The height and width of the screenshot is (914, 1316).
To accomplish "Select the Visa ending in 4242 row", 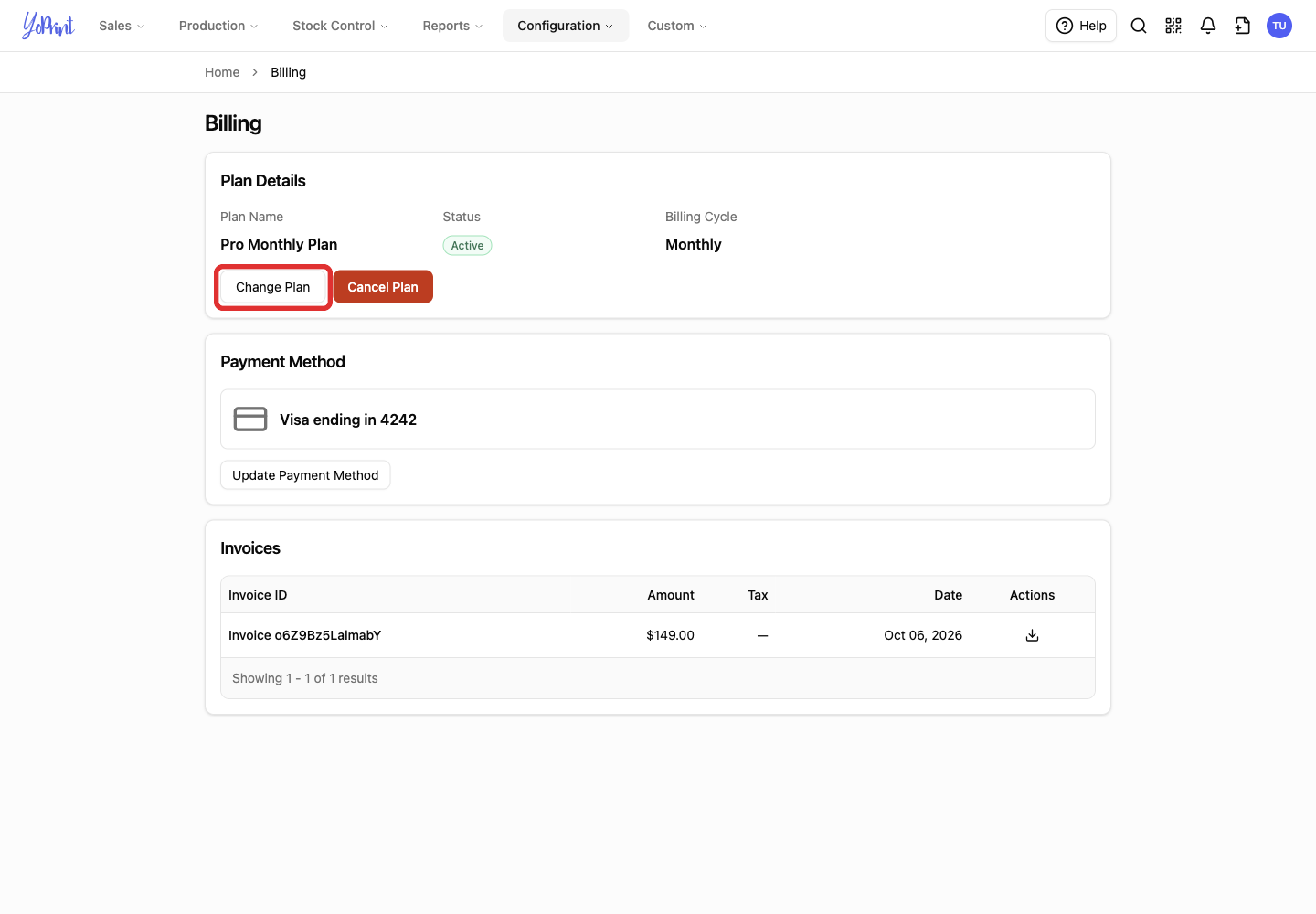I will [x=658, y=420].
